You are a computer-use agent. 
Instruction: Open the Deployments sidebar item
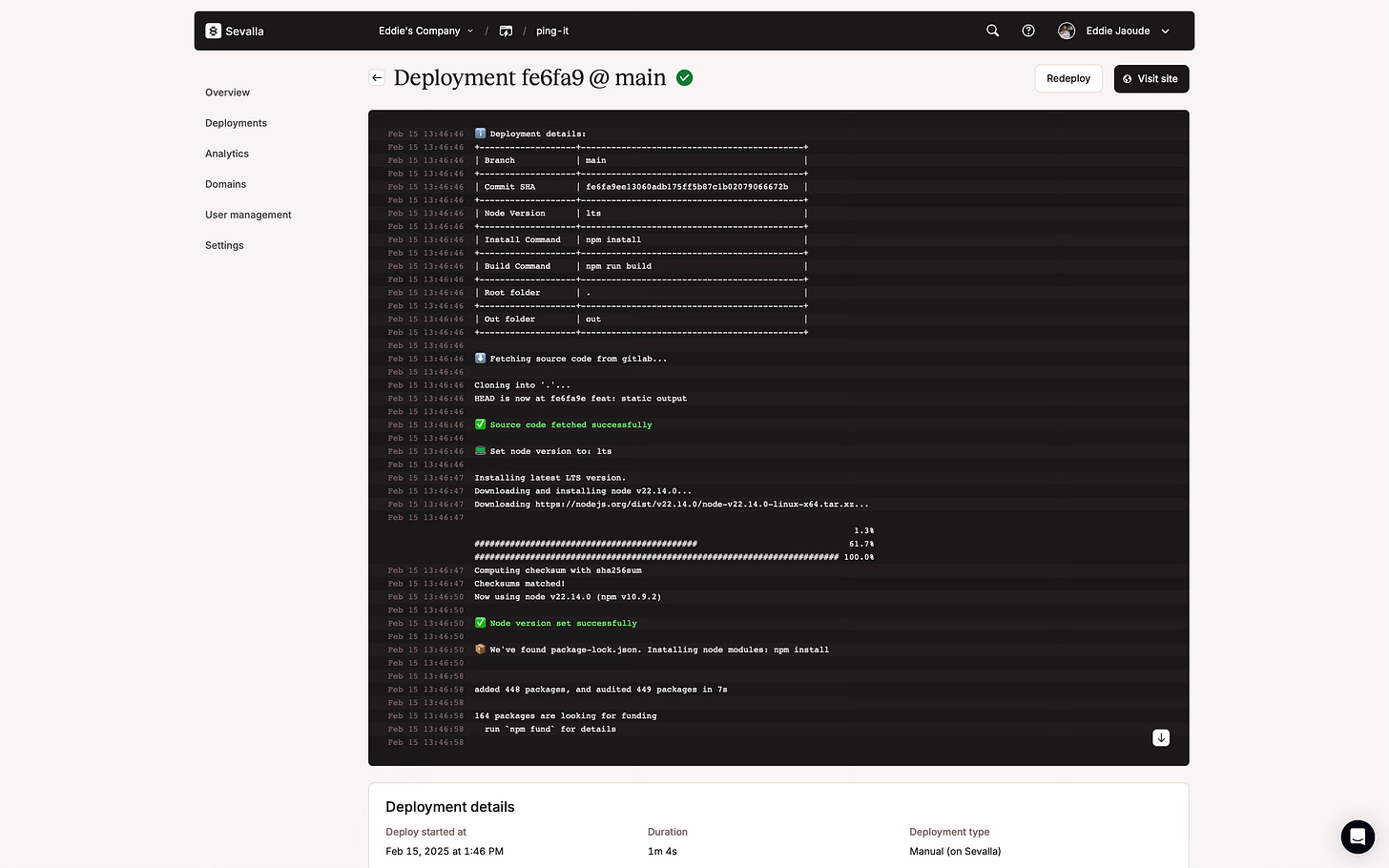tap(236, 123)
